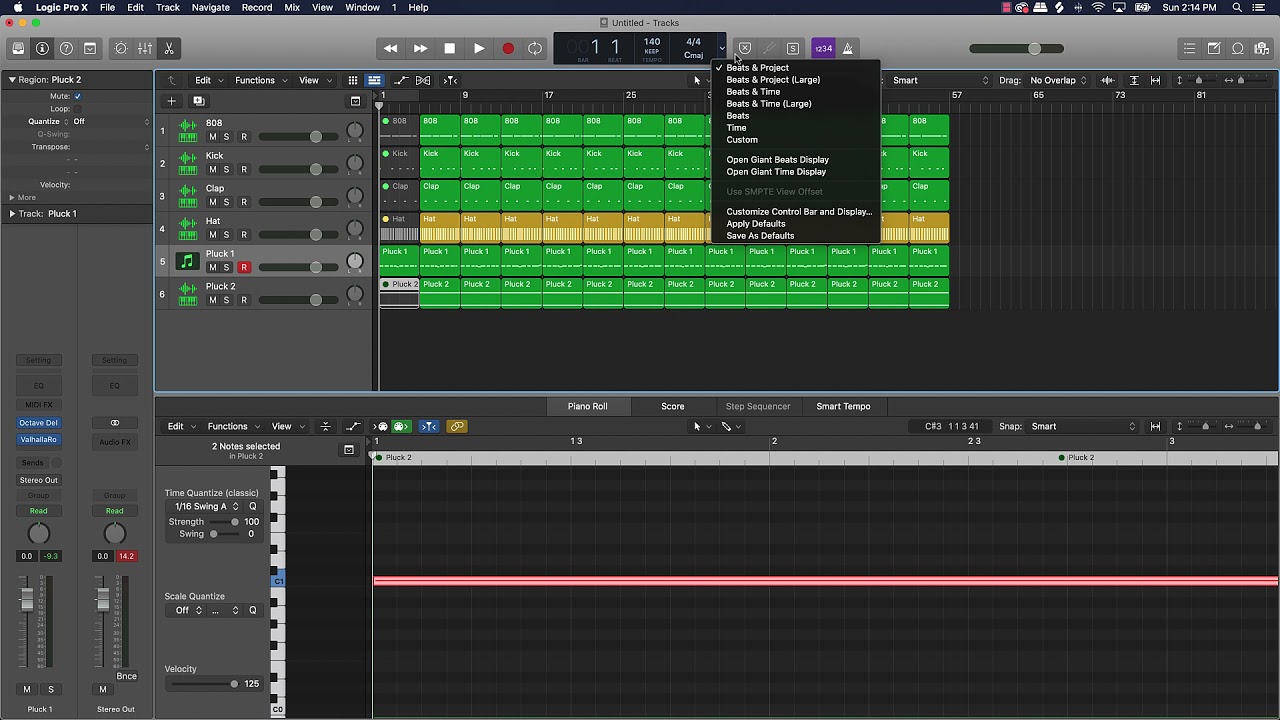Choose Open Giant Beats Display
1280x720 pixels.
coord(777,160)
